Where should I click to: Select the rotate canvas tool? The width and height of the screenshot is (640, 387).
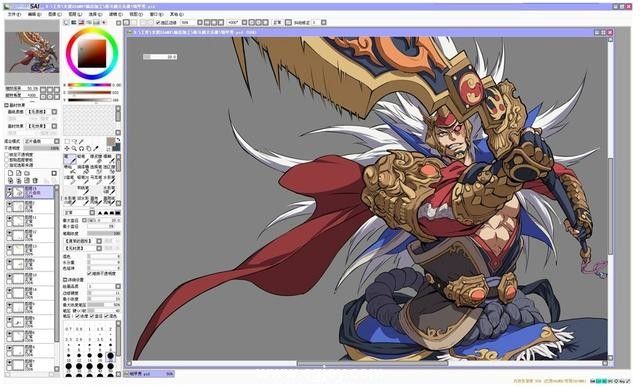point(82,148)
